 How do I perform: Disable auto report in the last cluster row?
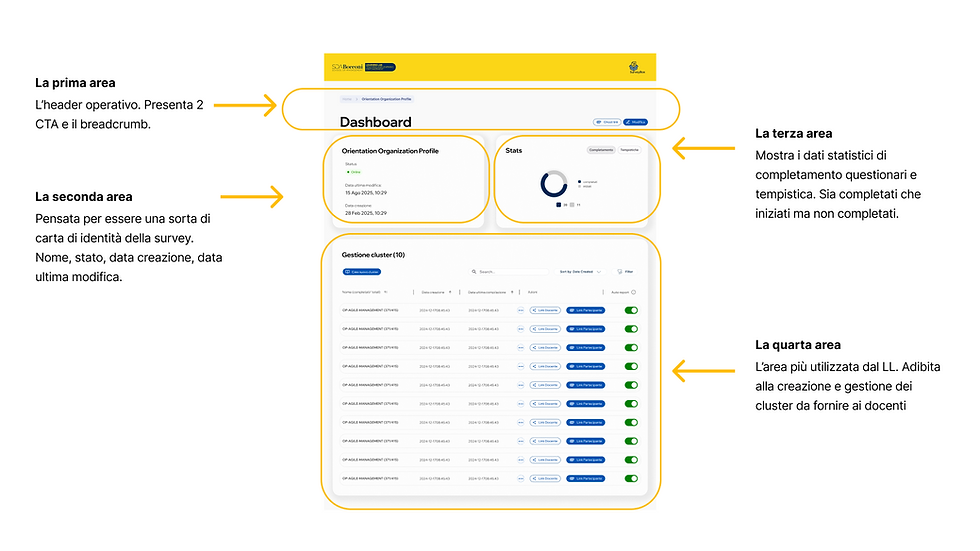[631, 479]
